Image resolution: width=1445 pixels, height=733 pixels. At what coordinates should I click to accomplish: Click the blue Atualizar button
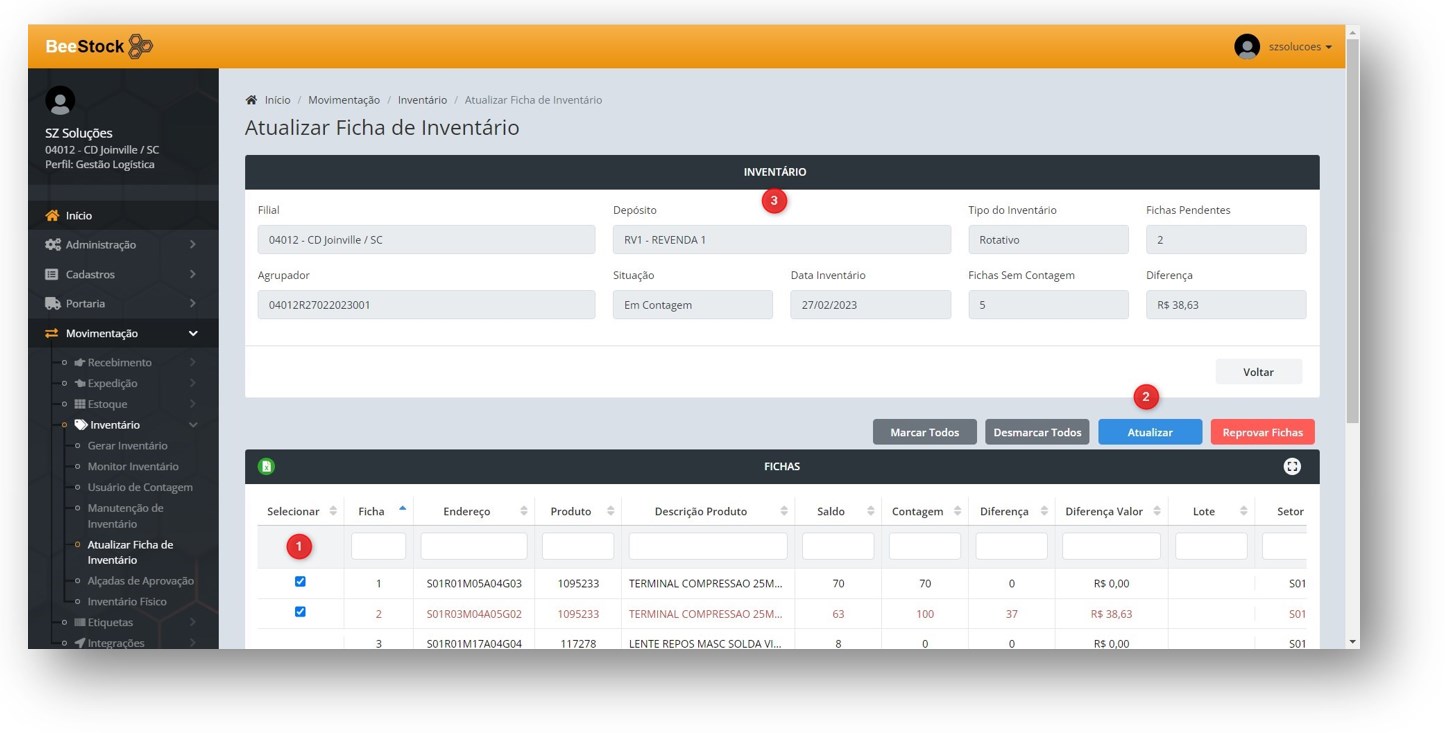pos(1150,432)
